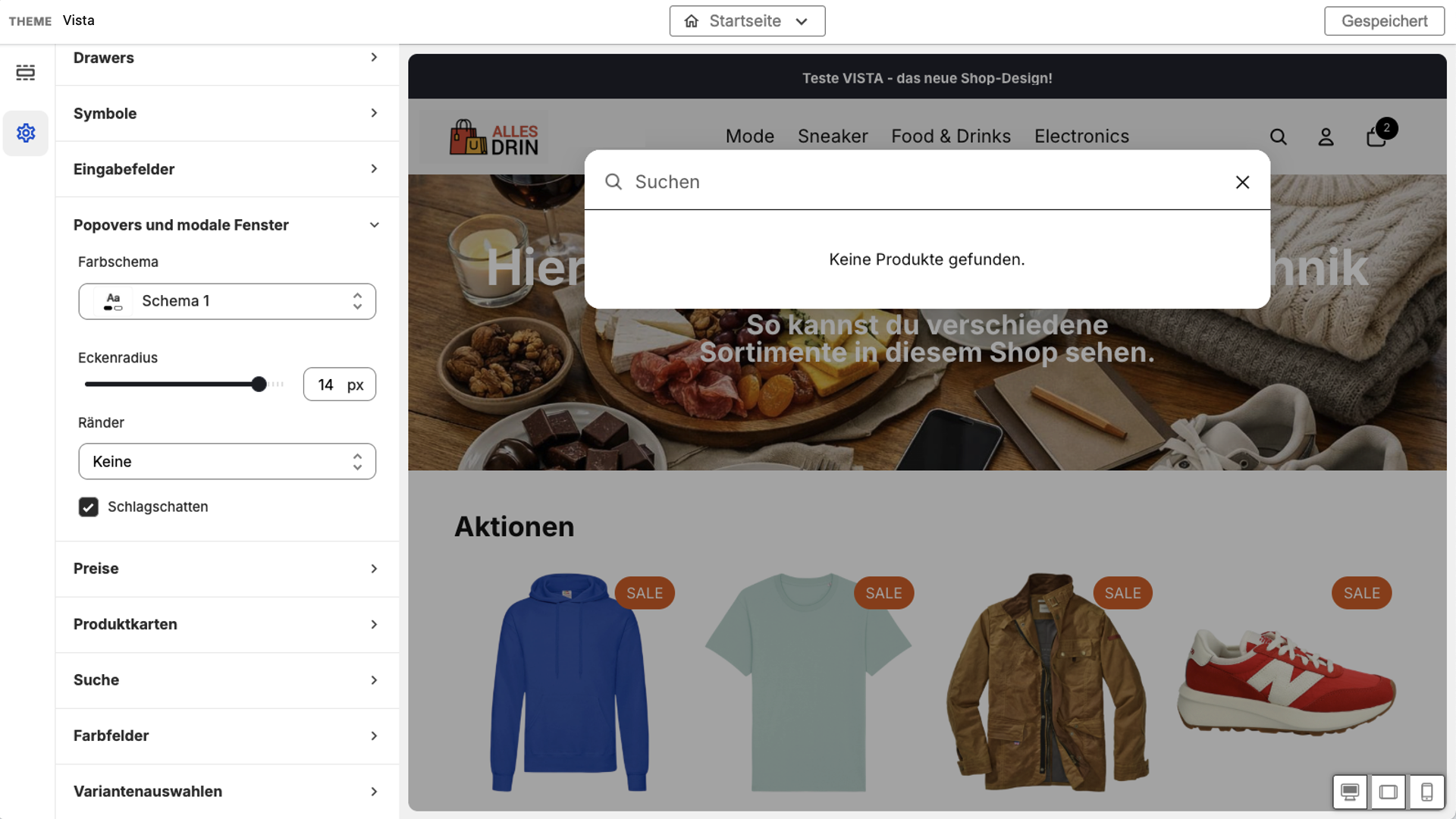Switch to tablet preview mode
1456x819 pixels.
coord(1389,792)
